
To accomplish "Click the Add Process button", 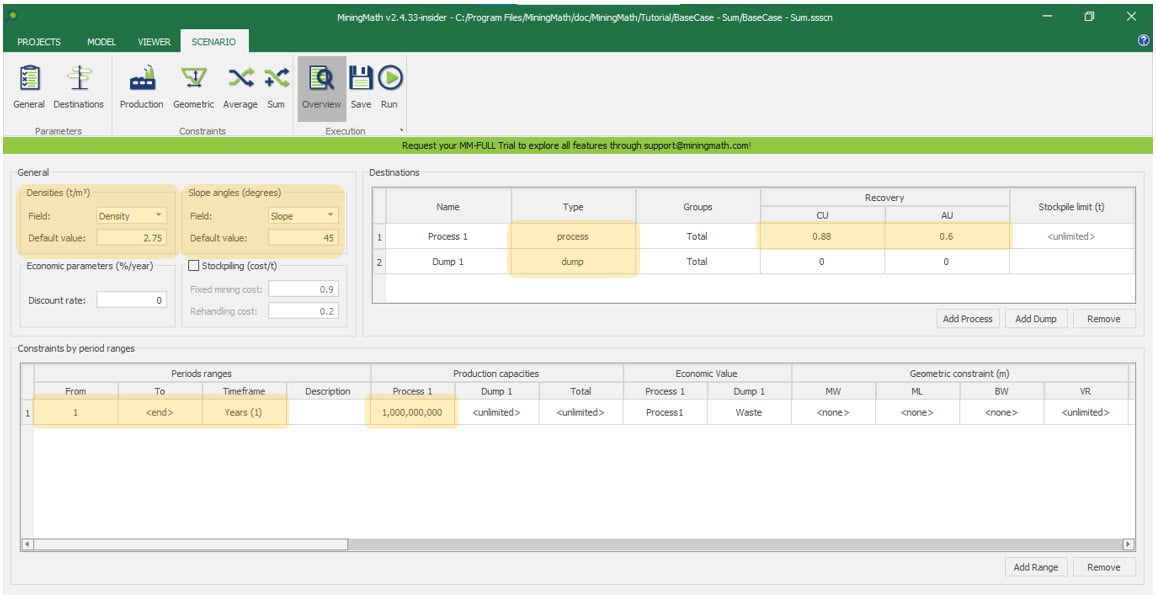I will click(967, 319).
